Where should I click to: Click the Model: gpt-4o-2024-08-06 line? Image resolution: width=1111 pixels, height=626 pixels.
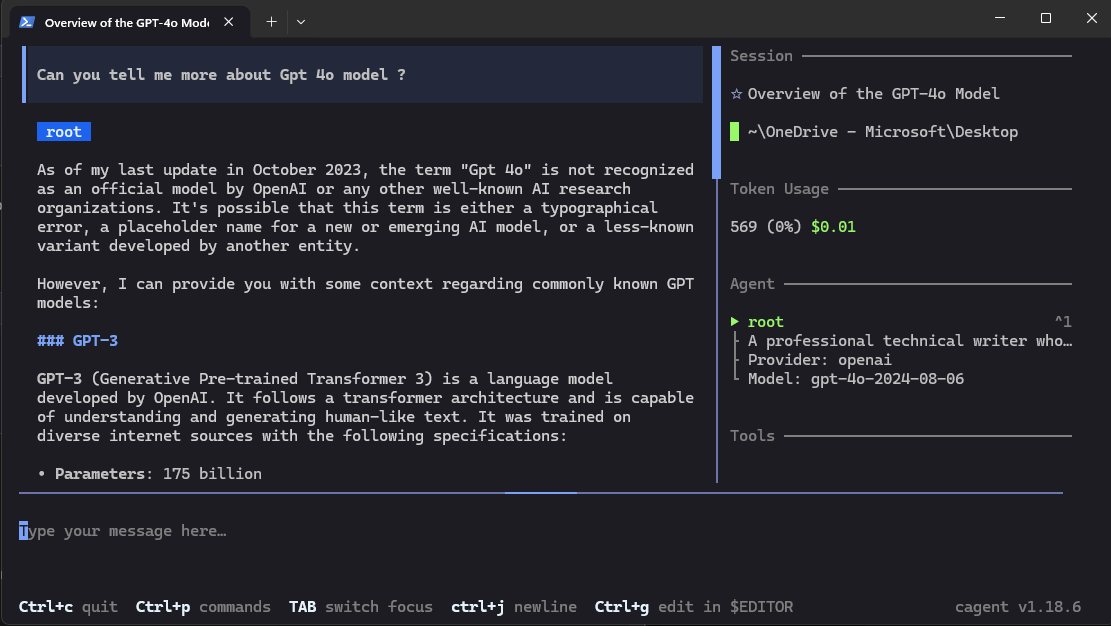(x=856, y=379)
